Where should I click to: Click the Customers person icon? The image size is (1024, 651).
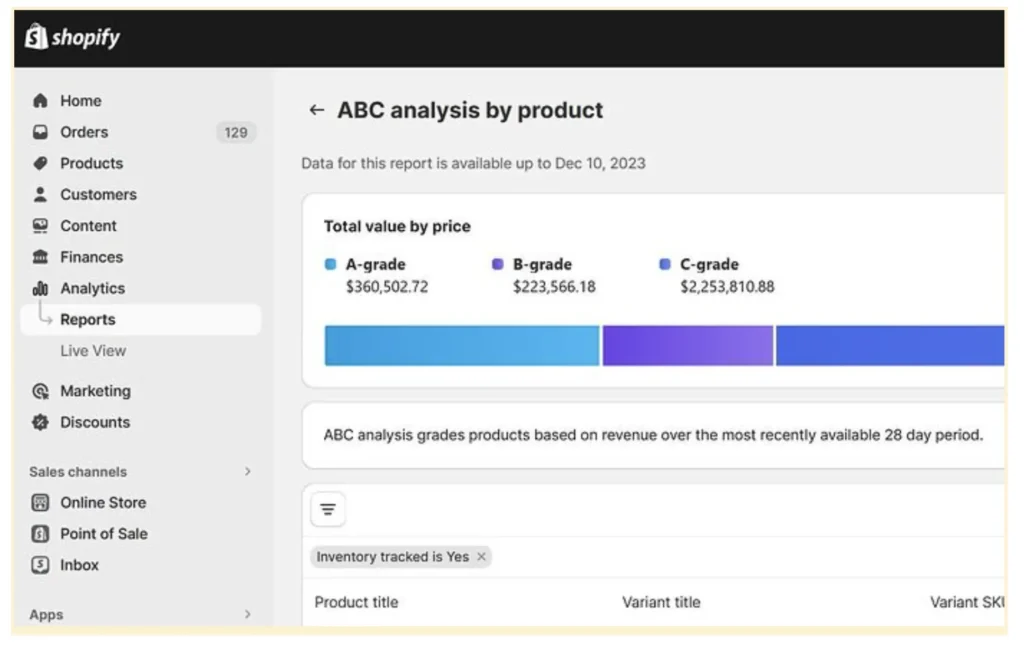pos(40,194)
